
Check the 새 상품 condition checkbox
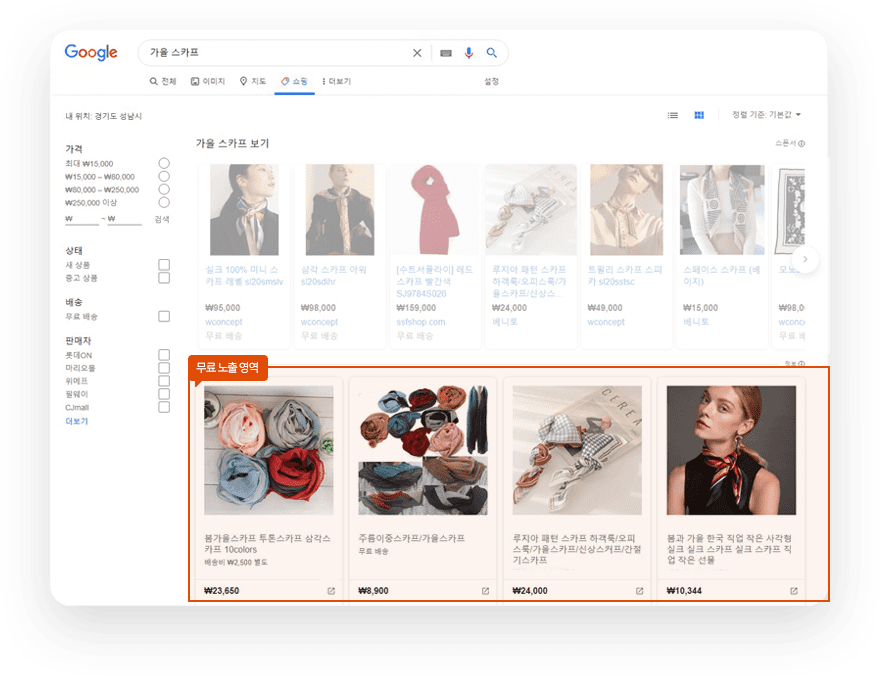point(164,264)
